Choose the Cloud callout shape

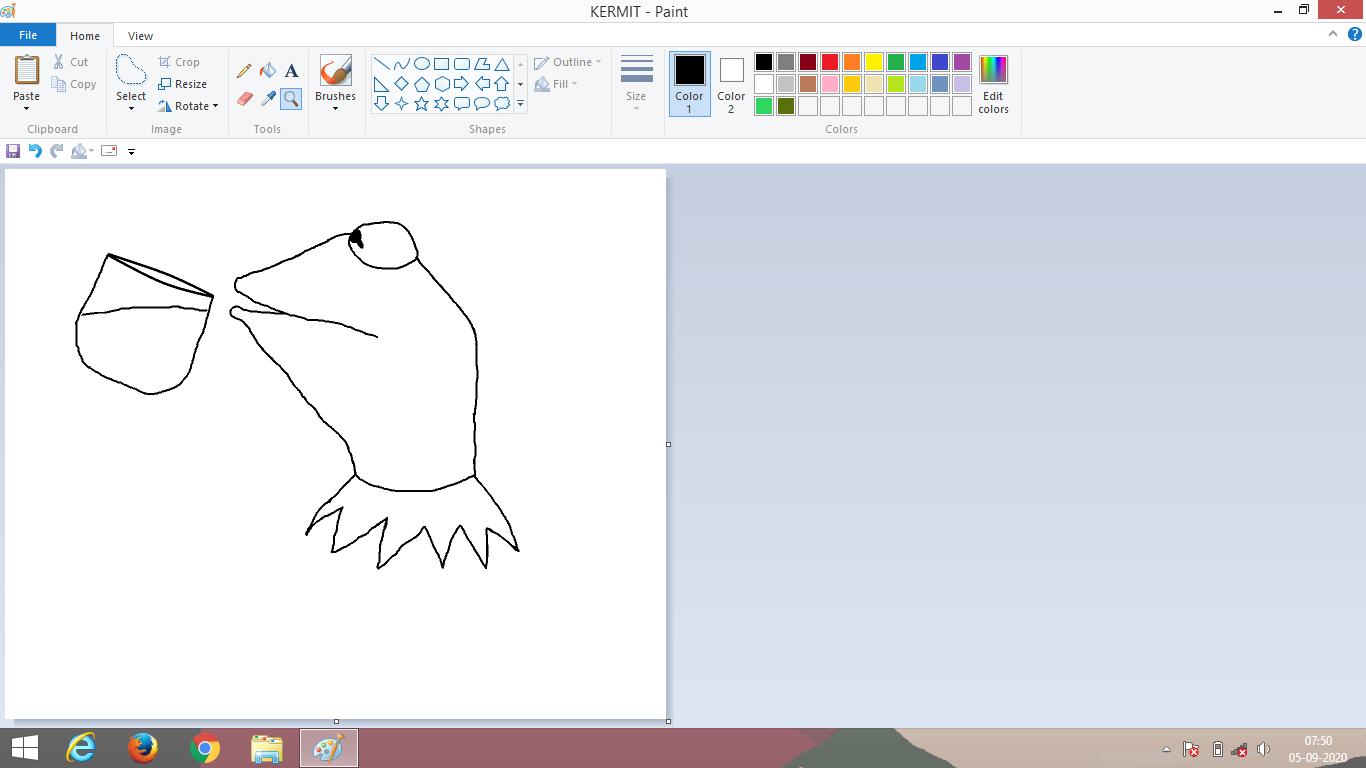coord(501,103)
